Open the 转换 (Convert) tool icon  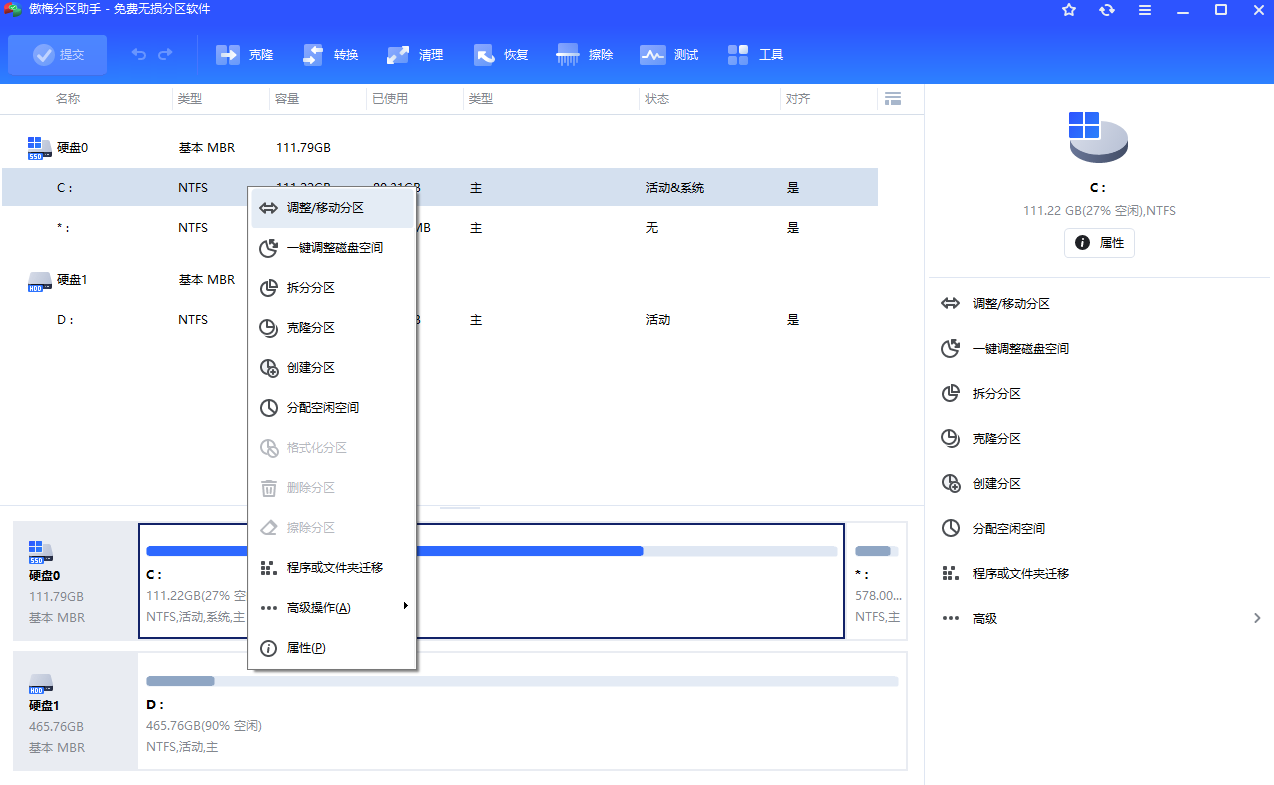(331, 54)
